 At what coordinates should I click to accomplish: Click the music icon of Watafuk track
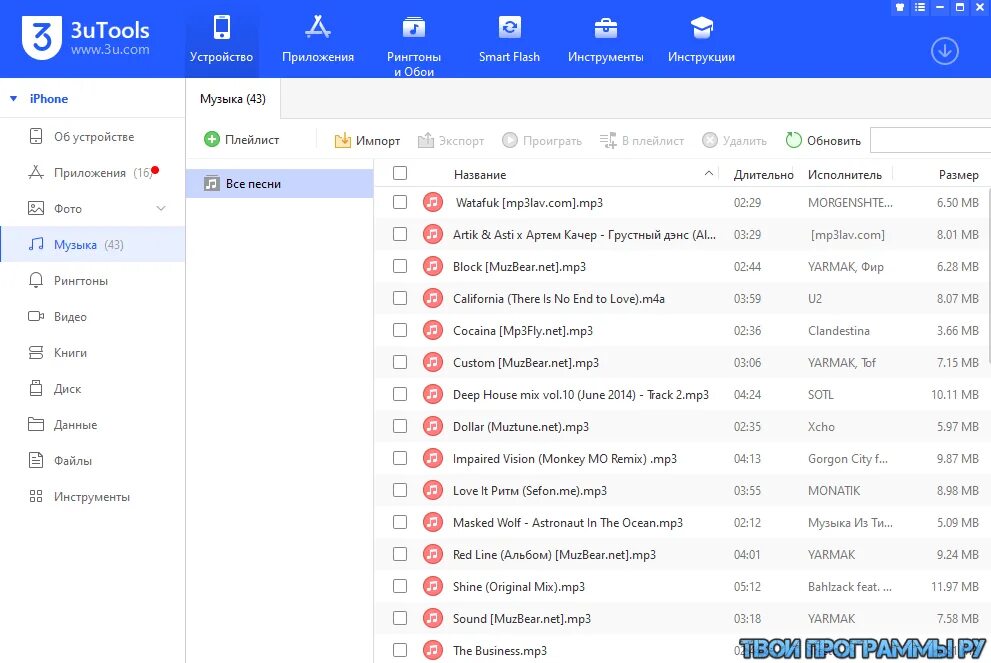[x=432, y=202]
